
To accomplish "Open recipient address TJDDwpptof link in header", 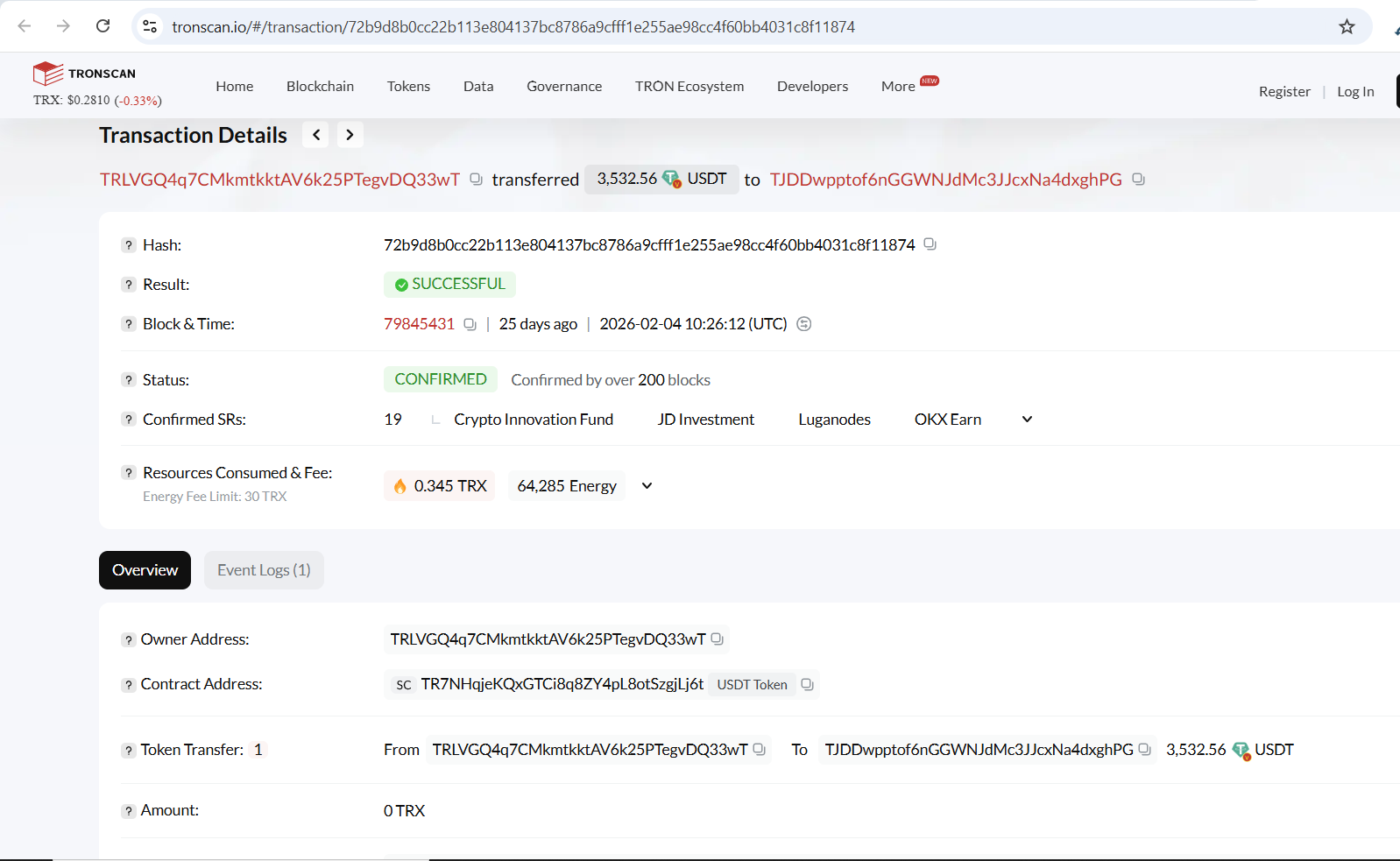I will click(946, 180).
